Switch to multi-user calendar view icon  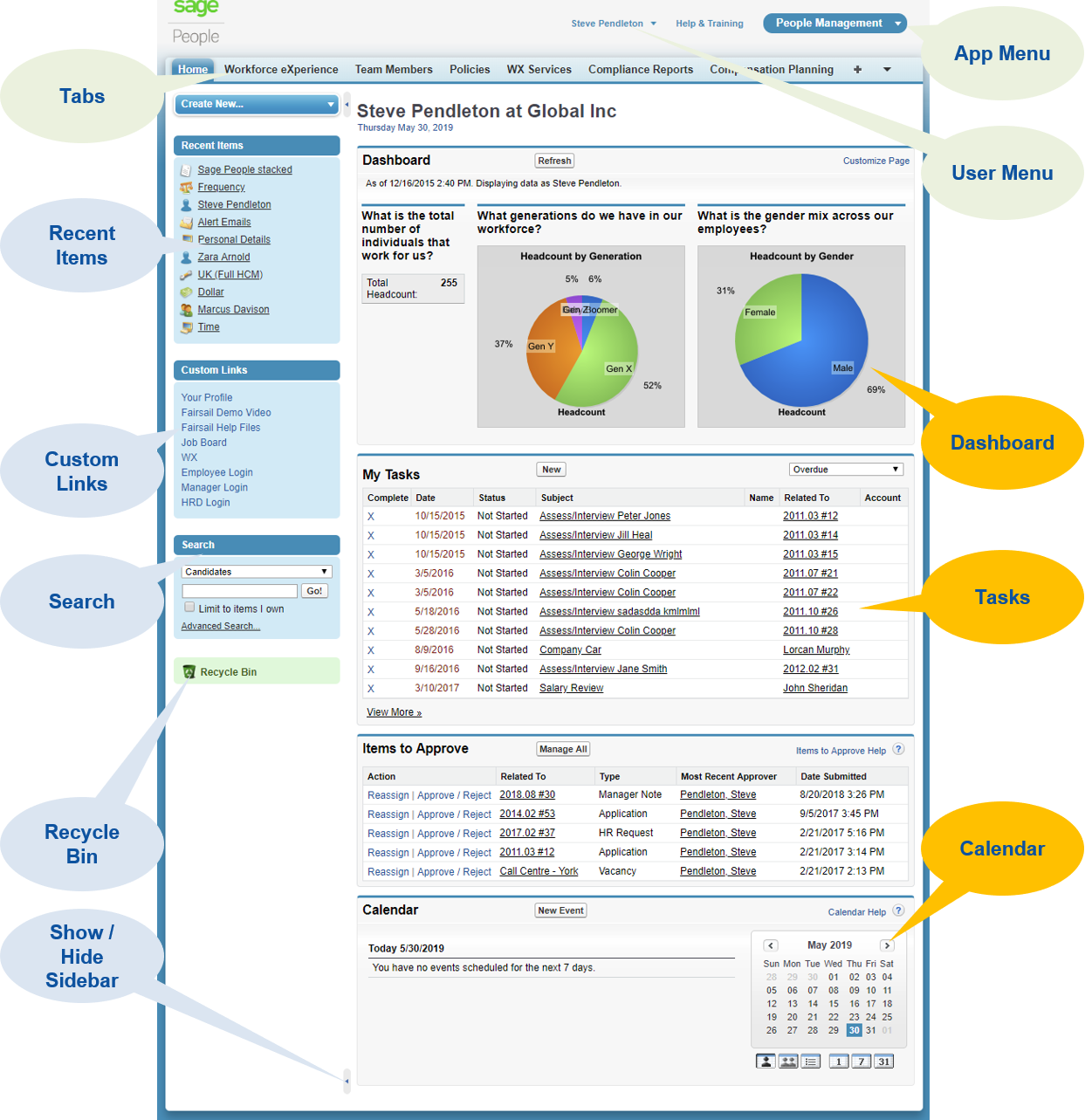click(x=788, y=1062)
